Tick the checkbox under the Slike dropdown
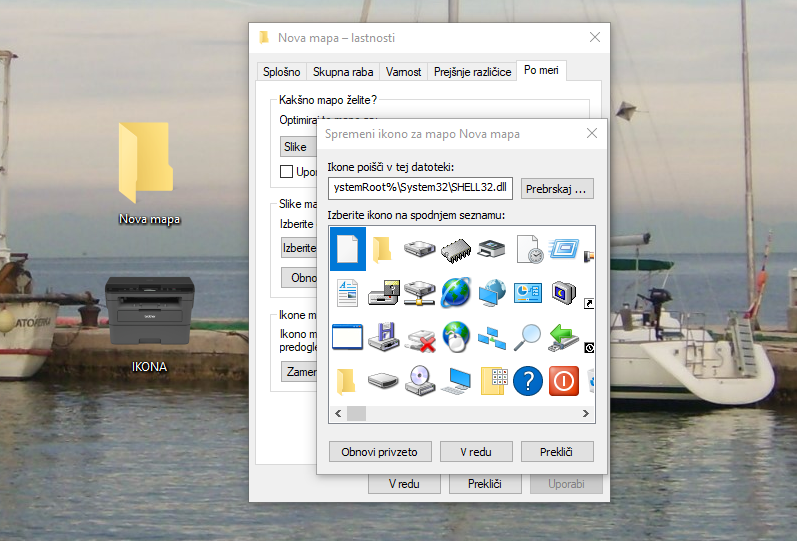The image size is (797, 541). 287,172
